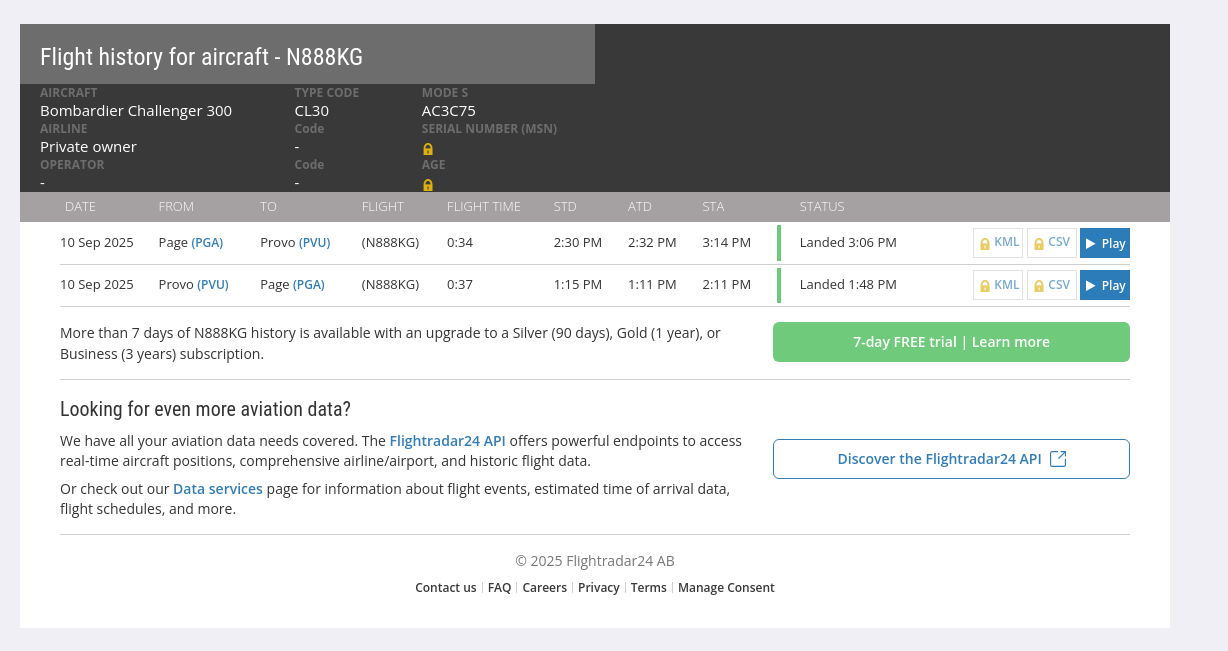Image resolution: width=1228 pixels, height=651 pixels.
Task: Open Manage Consent footer link
Action: 726,588
